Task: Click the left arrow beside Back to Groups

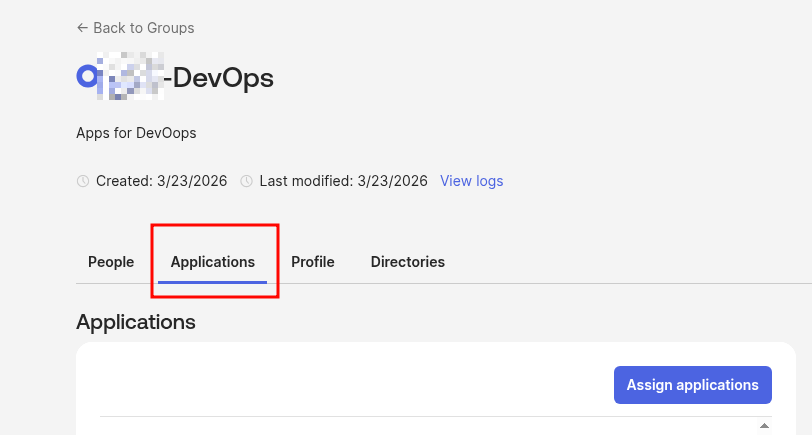Action: tap(82, 28)
